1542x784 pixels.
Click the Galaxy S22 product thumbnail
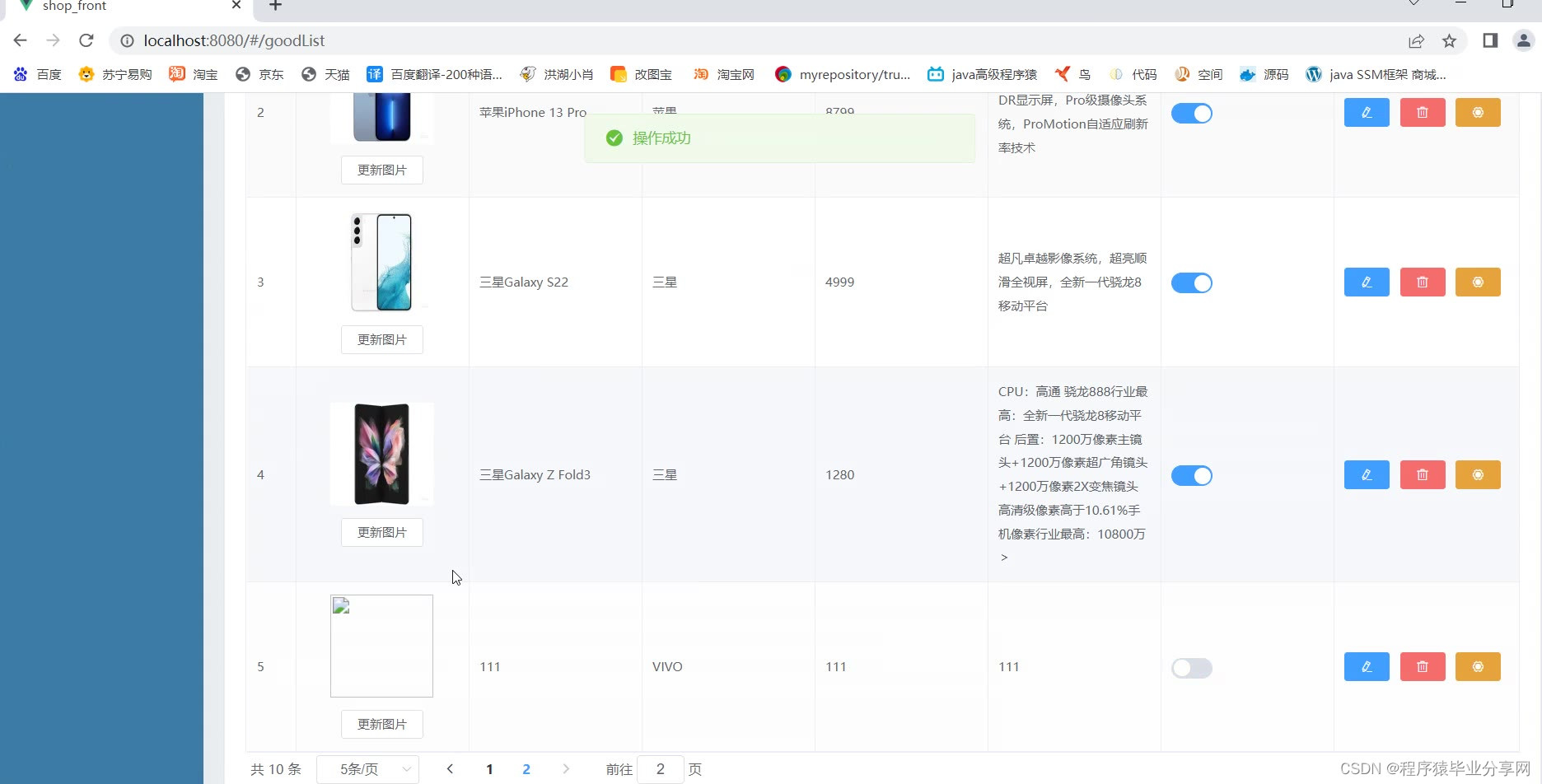coord(381,262)
